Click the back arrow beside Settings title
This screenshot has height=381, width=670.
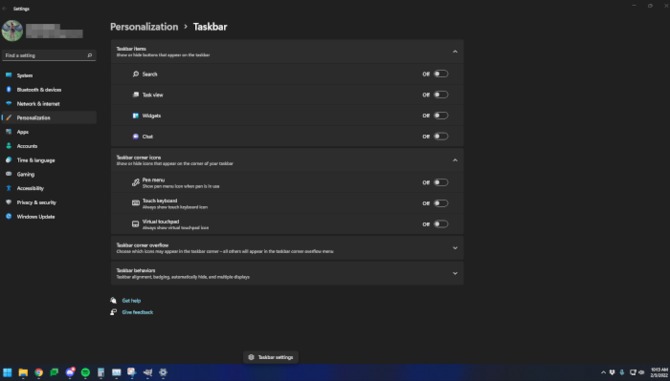[4, 9]
